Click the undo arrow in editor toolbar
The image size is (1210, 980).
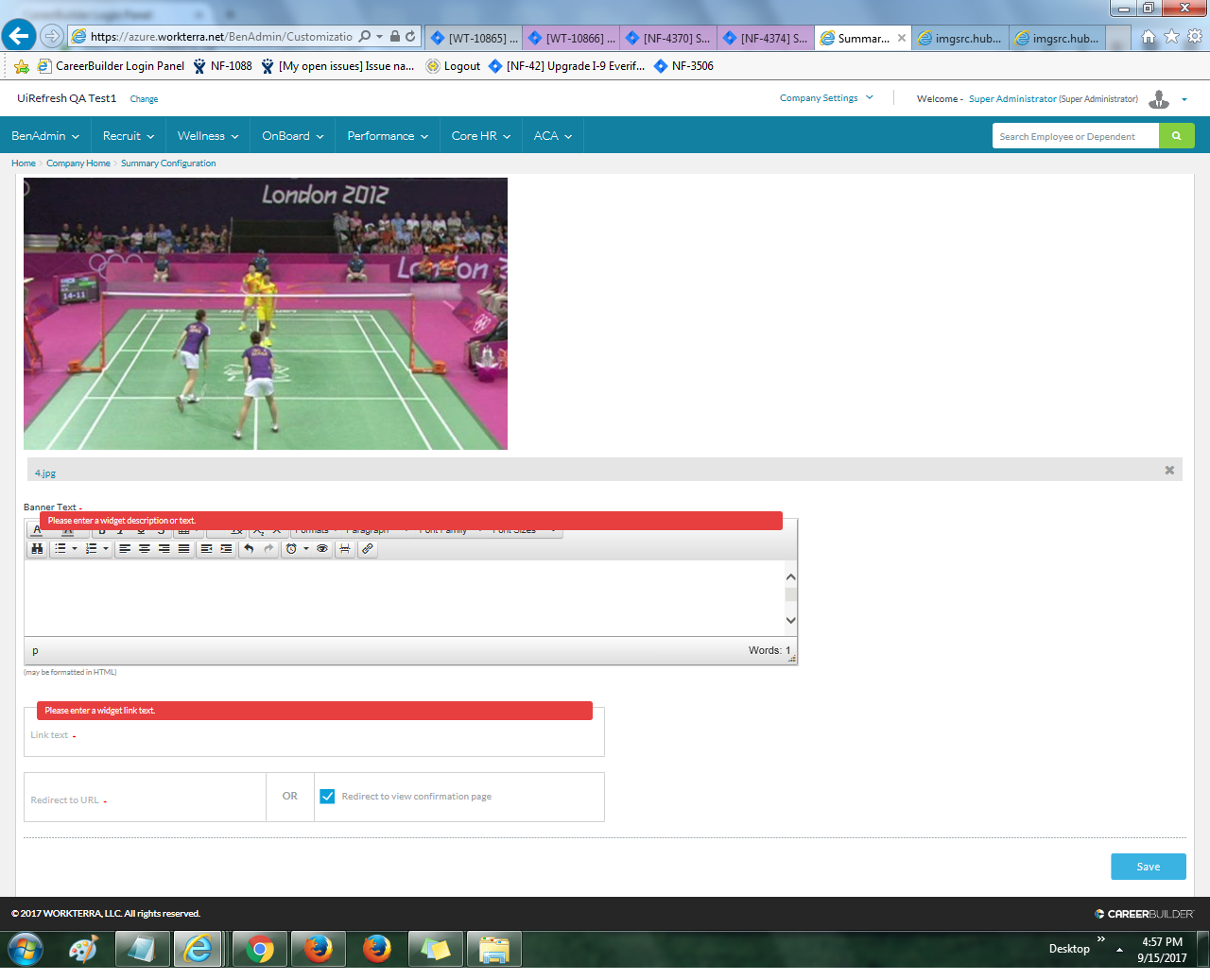tap(249, 548)
